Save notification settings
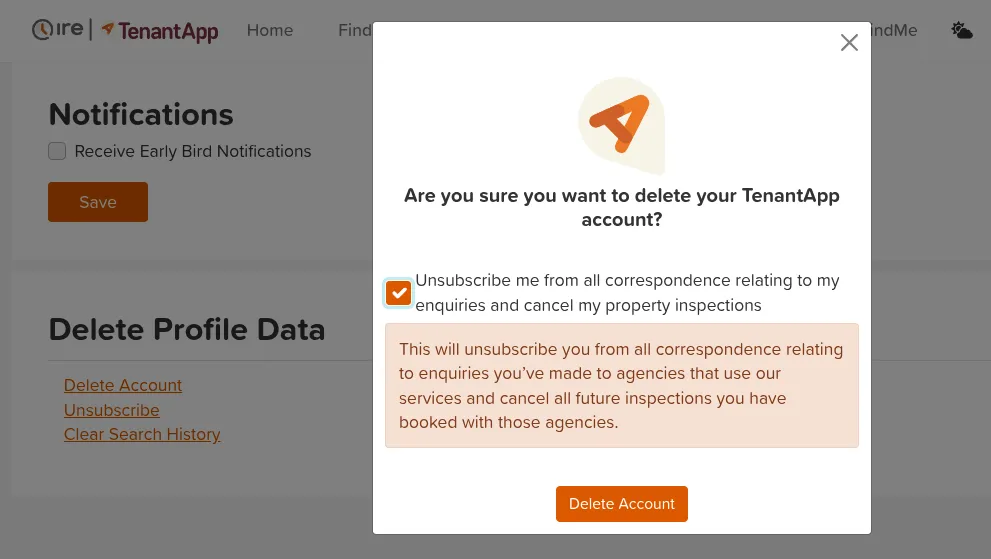The width and height of the screenshot is (991, 559). coord(98,202)
